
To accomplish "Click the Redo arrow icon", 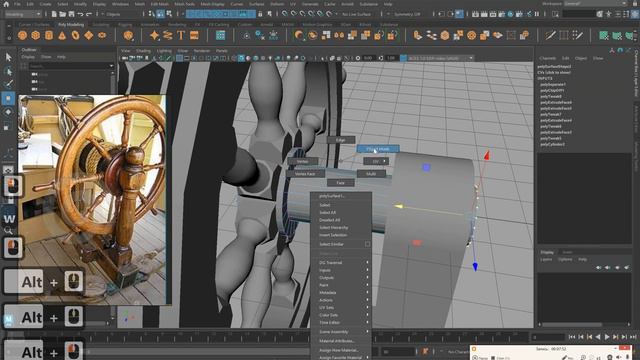I will point(89,14).
